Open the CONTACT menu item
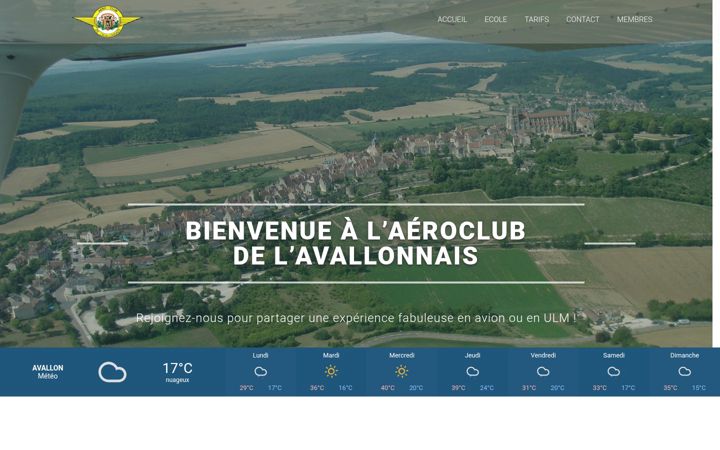Image resolution: width=720 pixels, height=450 pixels. [582, 19]
